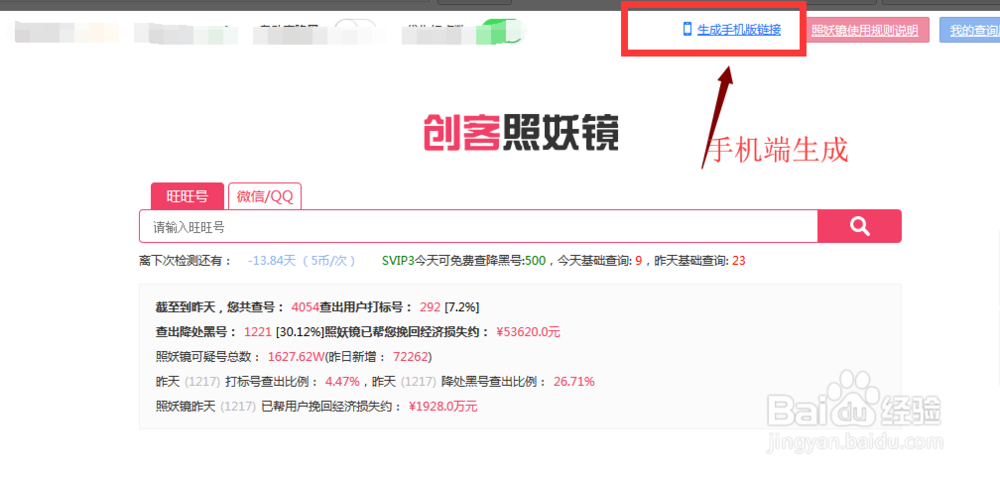Click the 1221 降处黑号 count
This screenshot has width=1000, height=477.
255,332
